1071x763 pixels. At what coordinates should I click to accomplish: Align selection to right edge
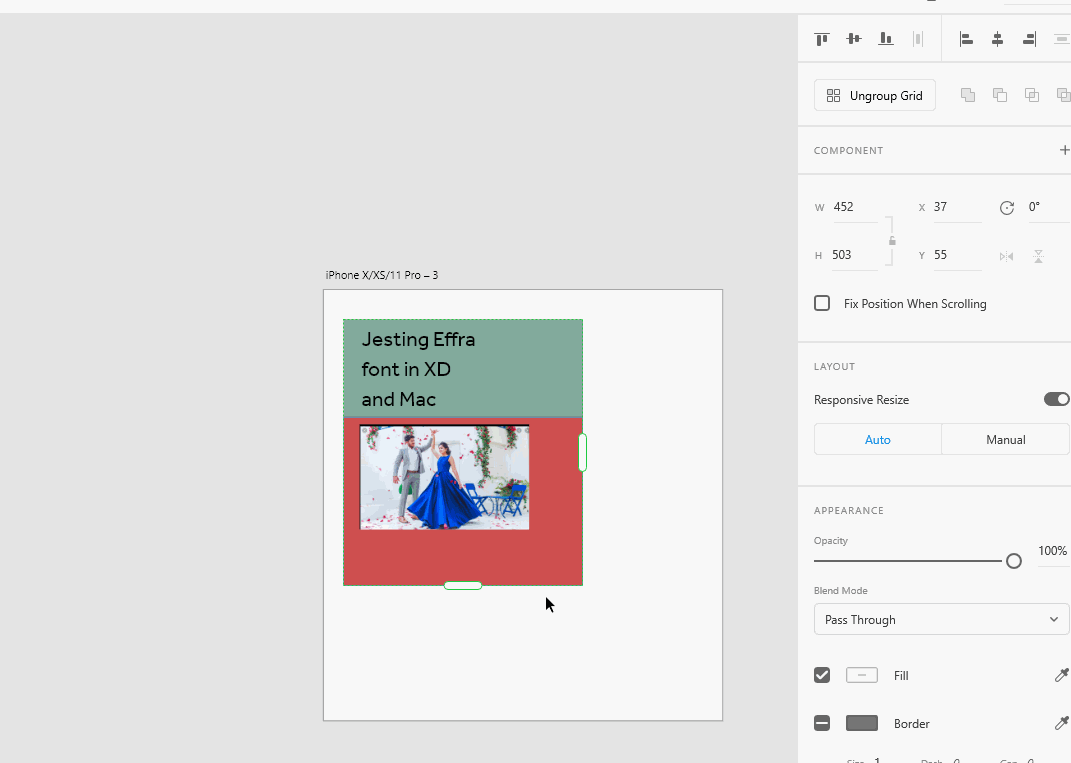click(1029, 39)
